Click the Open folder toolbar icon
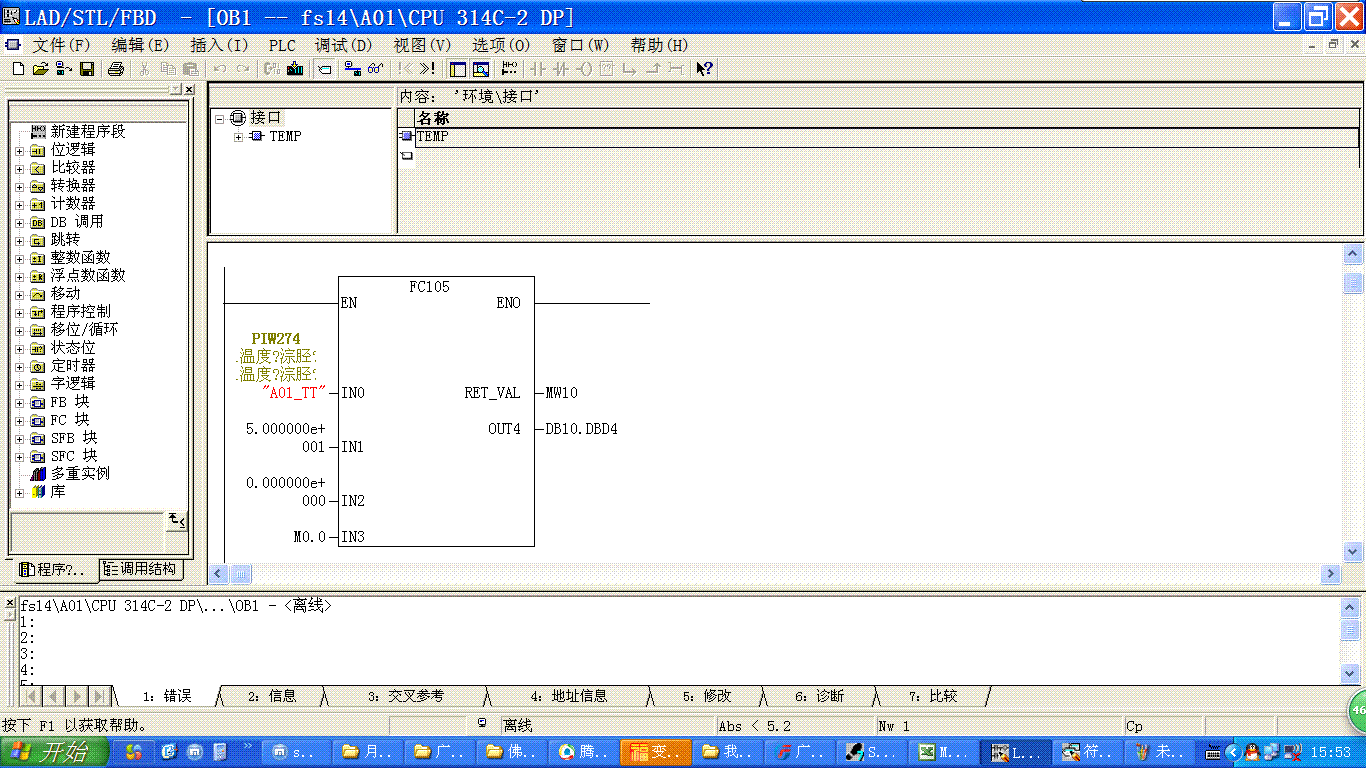This screenshot has height=768, width=1366. (40, 69)
